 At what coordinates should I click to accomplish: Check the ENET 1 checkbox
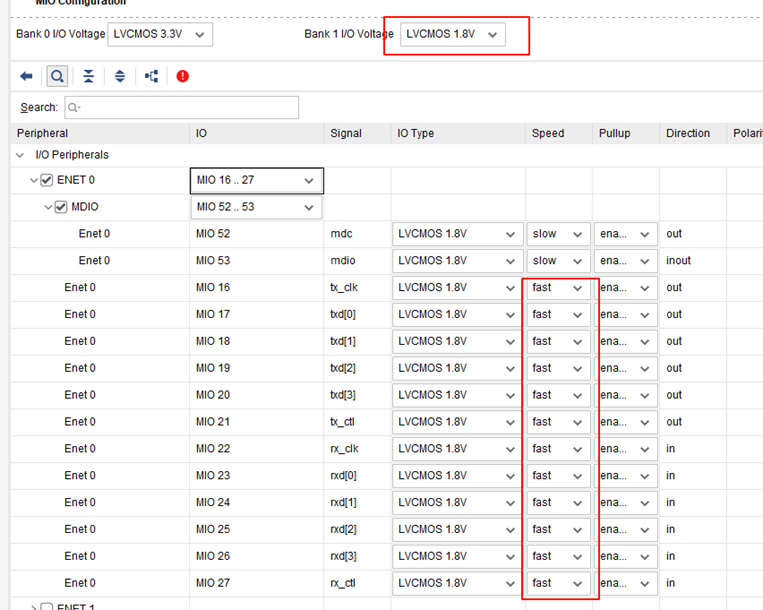click(x=47, y=606)
